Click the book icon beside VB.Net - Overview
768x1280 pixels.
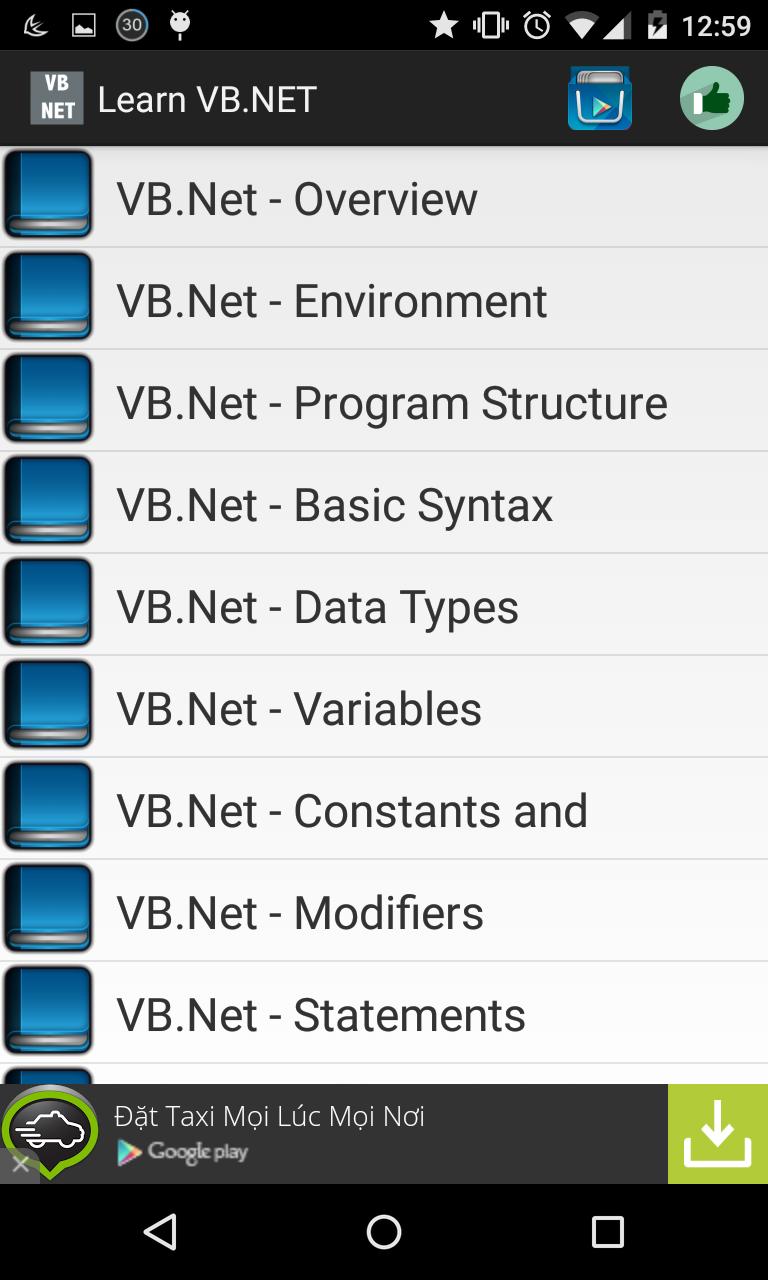click(x=48, y=196)
